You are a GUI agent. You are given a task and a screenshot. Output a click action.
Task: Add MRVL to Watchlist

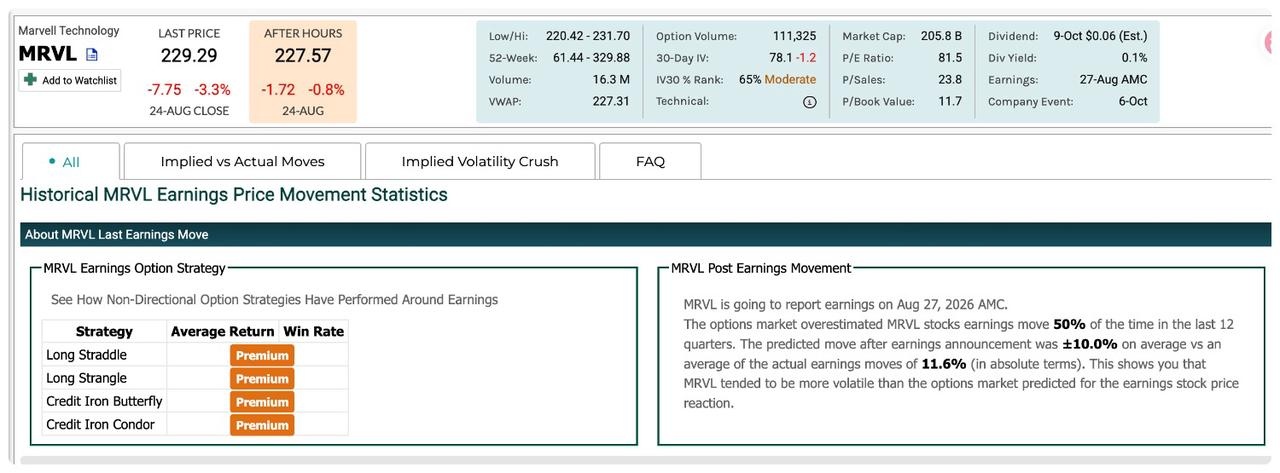pos(70,80)
